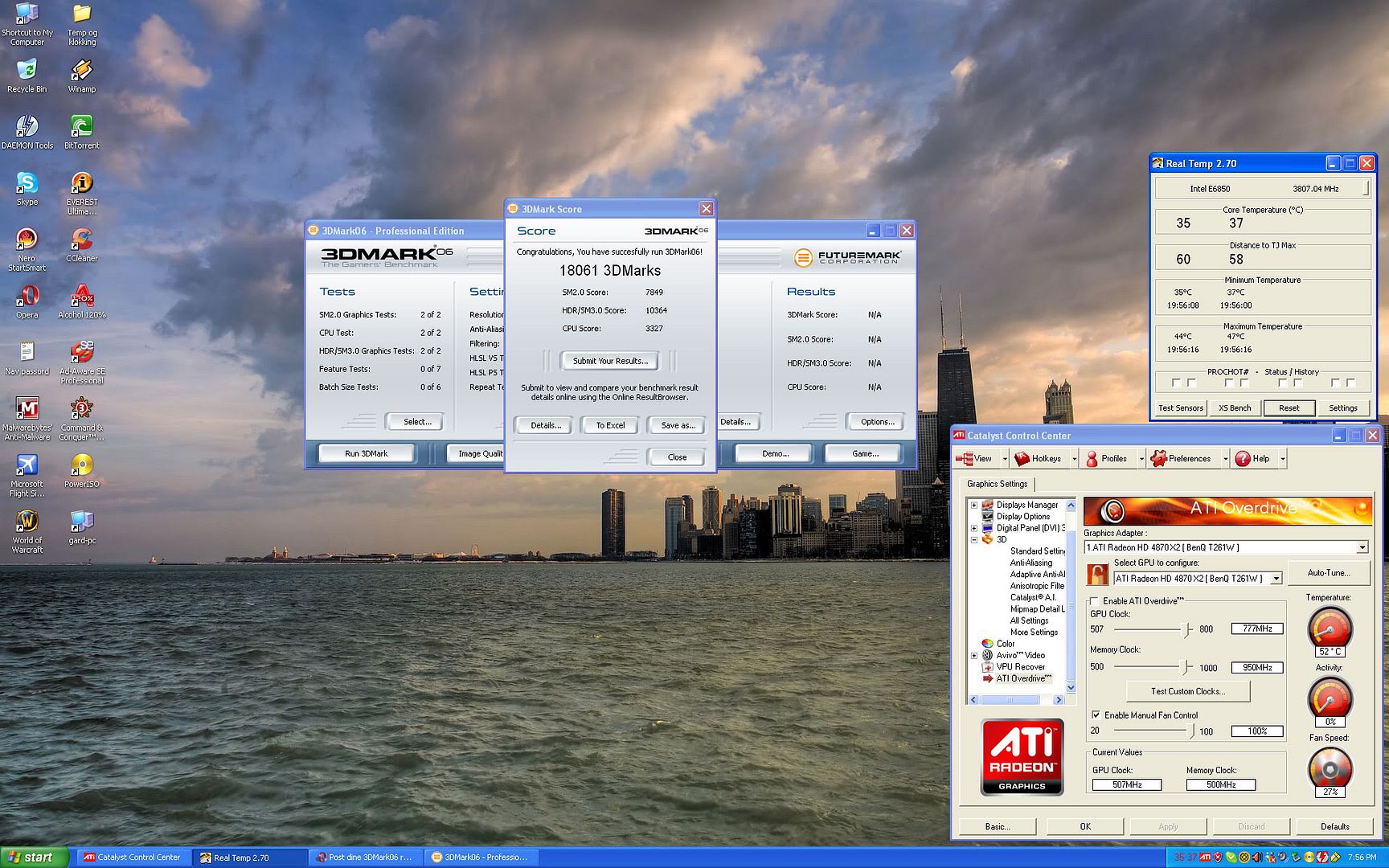
Task: Open the Profiles dropdown arrow
Action: (x=1141, y=459)
